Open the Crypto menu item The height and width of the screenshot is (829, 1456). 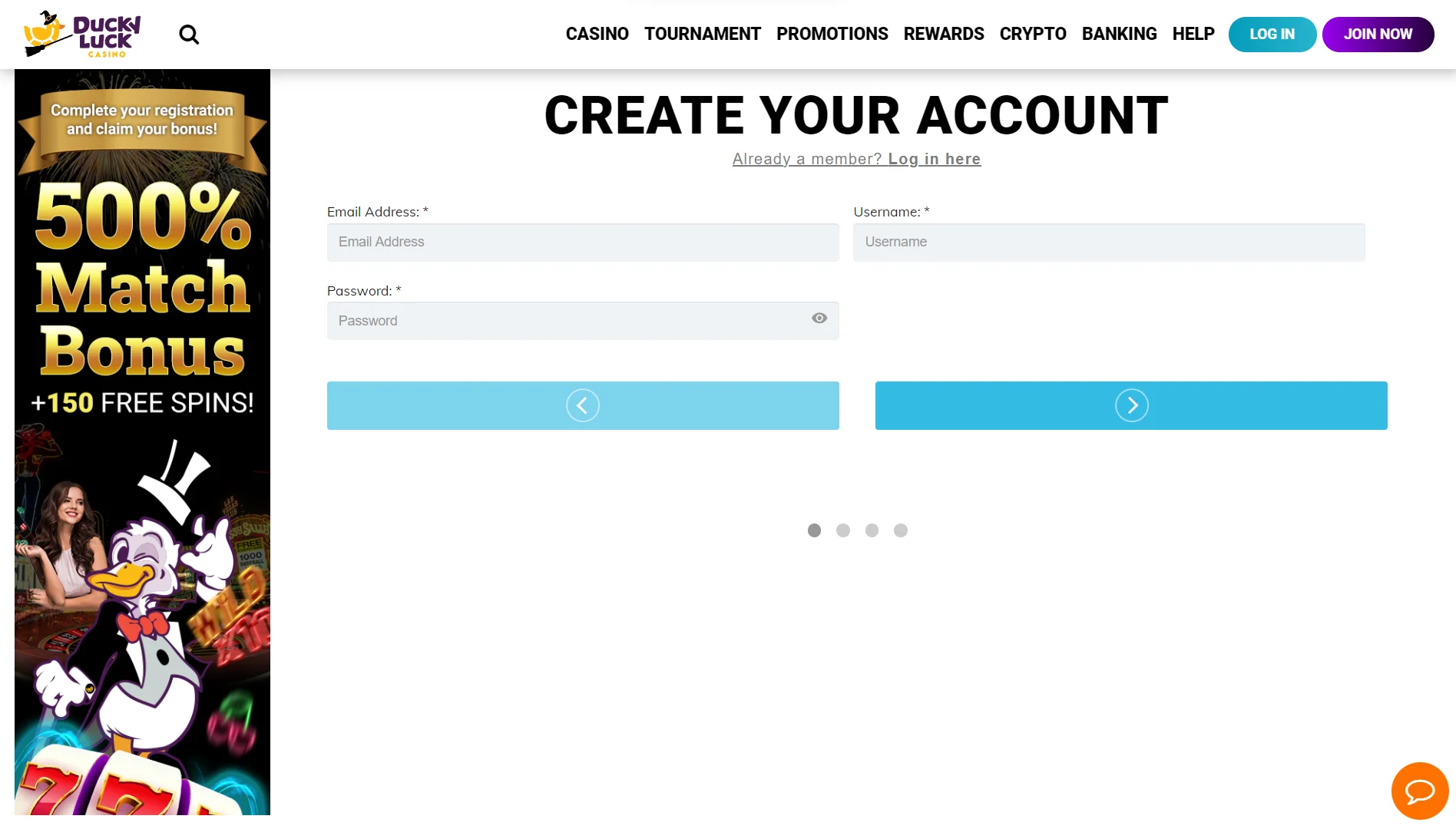coord(1032,35)
